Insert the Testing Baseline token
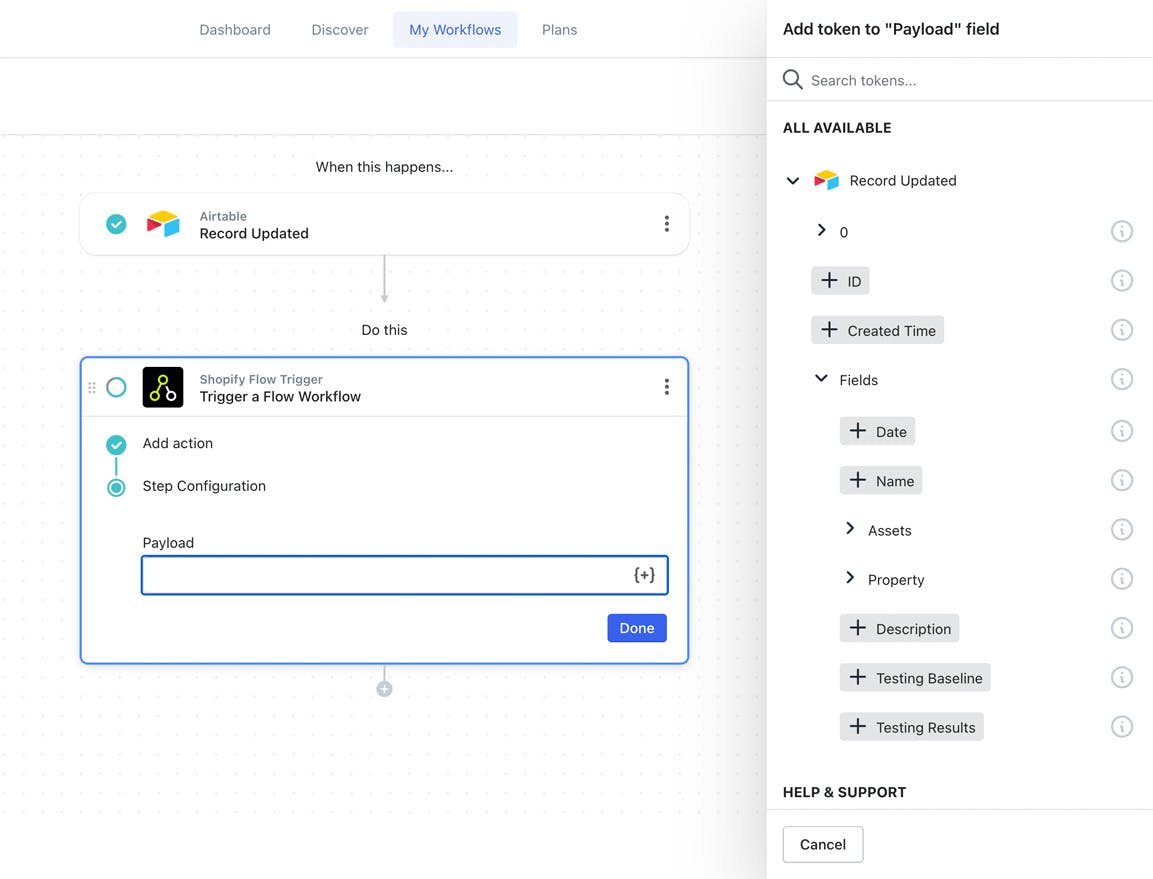 (x=915, y=677)
